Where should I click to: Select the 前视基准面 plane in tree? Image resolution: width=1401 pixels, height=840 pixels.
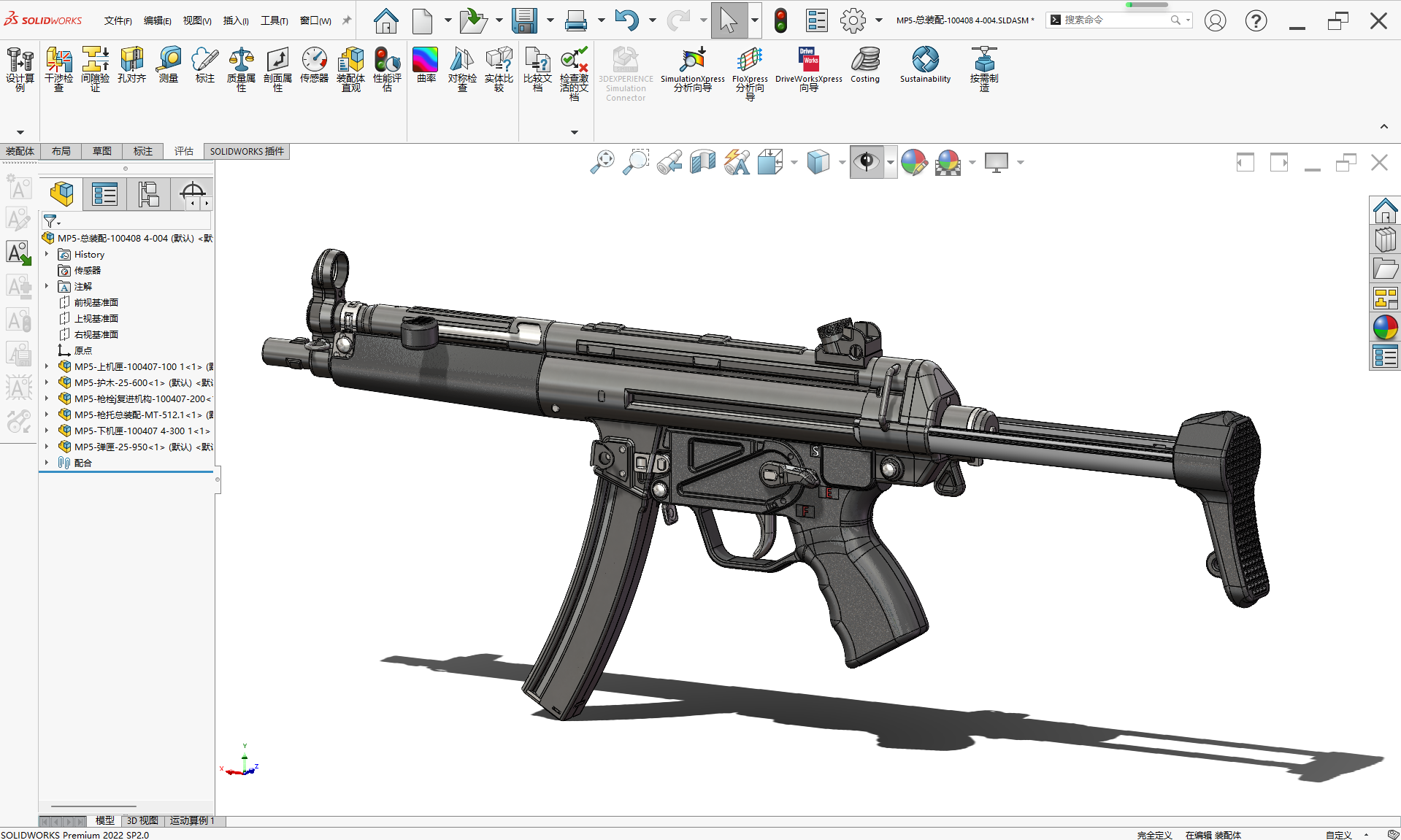pos(96,302)
